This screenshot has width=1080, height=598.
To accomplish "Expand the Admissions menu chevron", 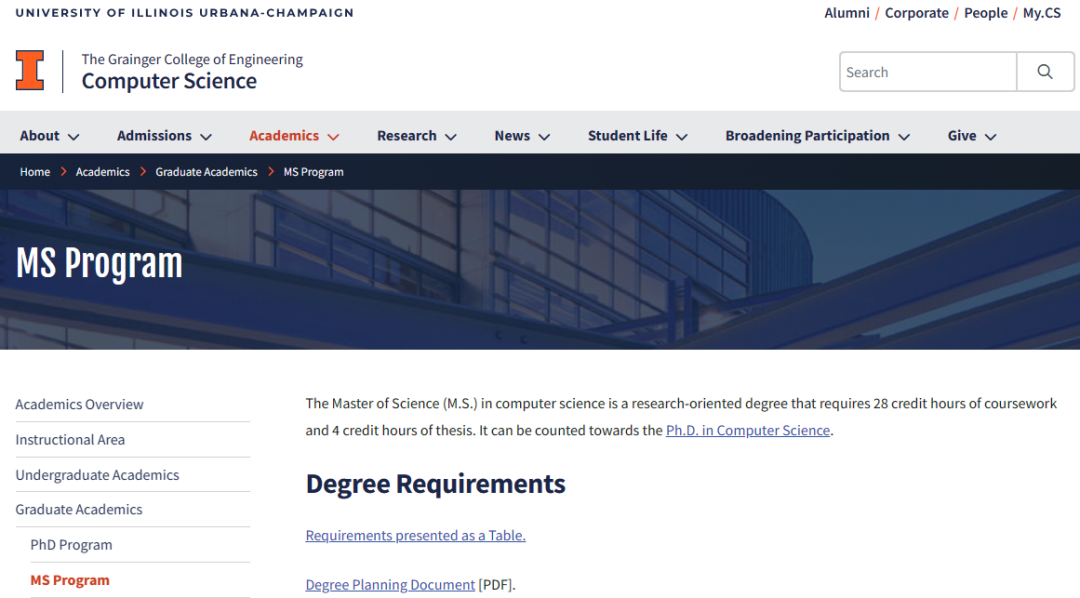I will coord(206,136).
